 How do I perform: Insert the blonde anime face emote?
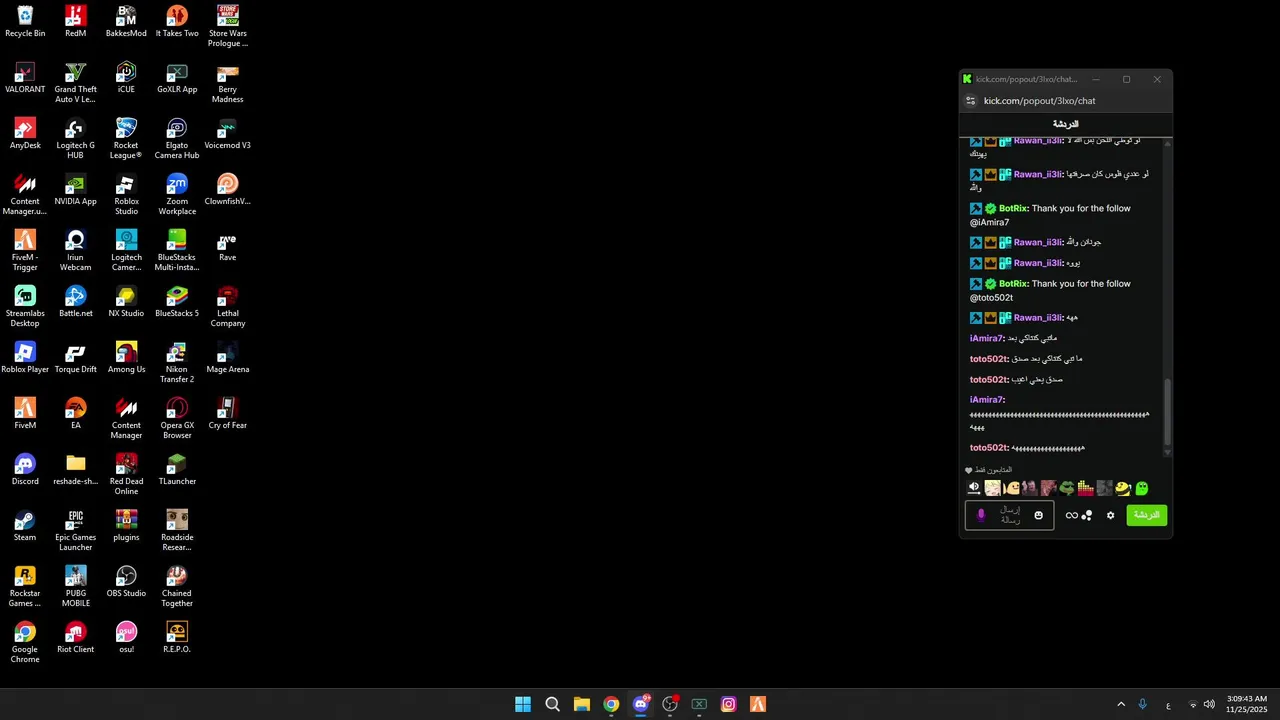[992, 488]
